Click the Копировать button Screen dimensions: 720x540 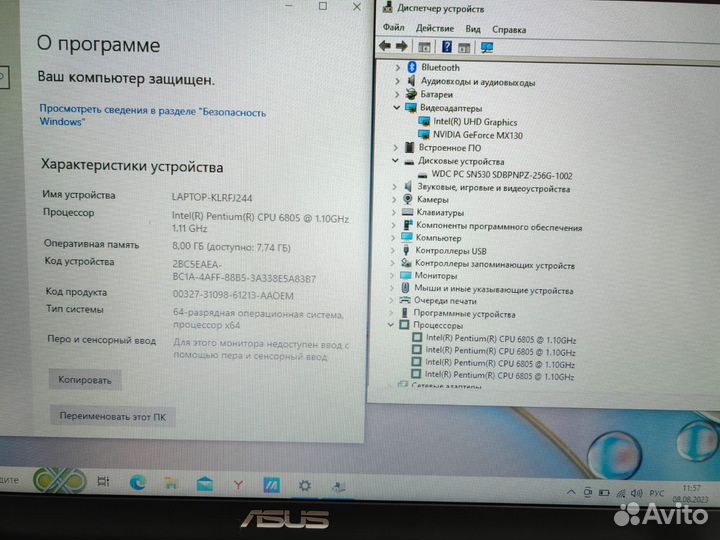point(85,380)
